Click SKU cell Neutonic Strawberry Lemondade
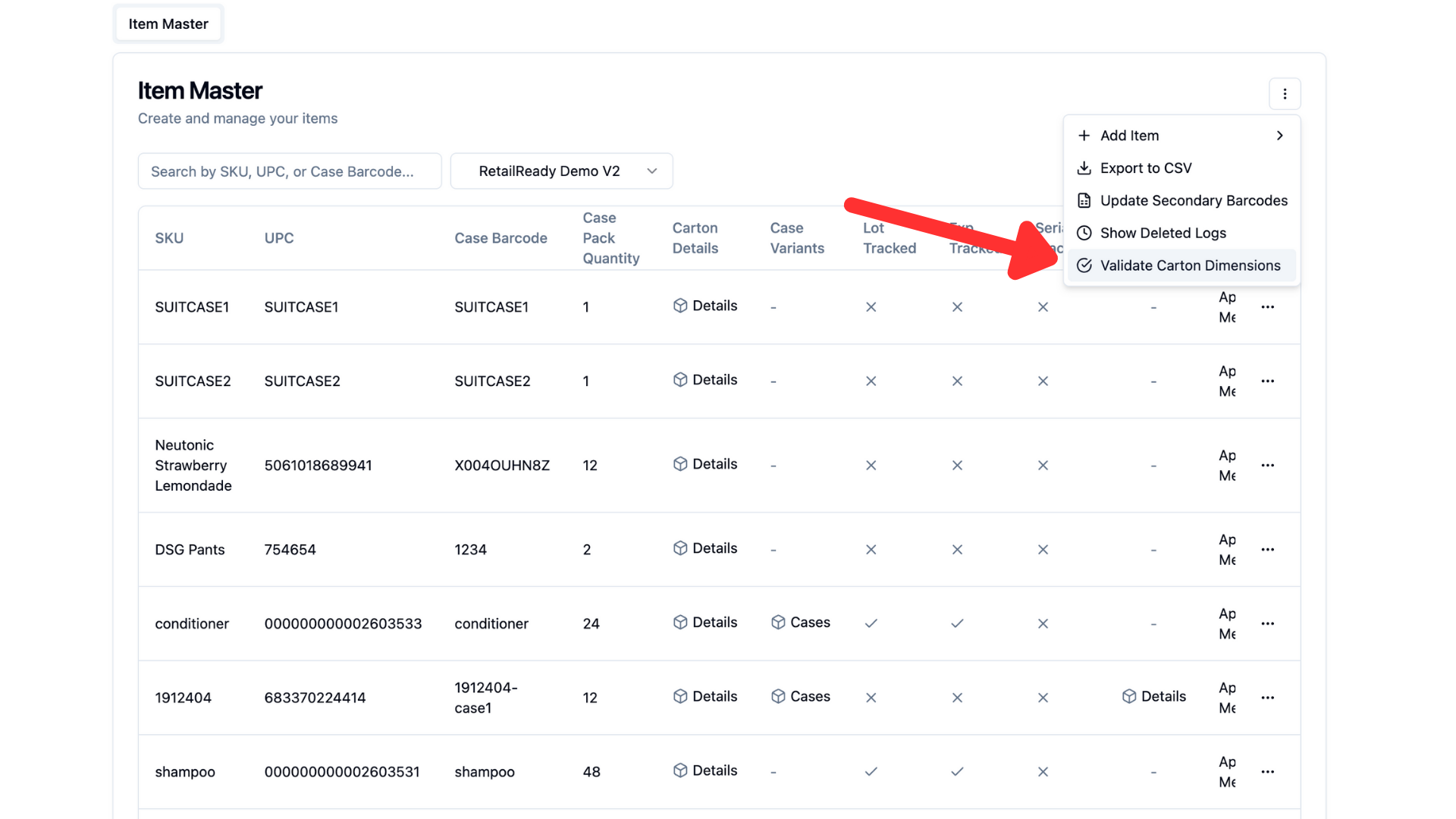This screenshot has width=1456, height=819. coord(193,466)
